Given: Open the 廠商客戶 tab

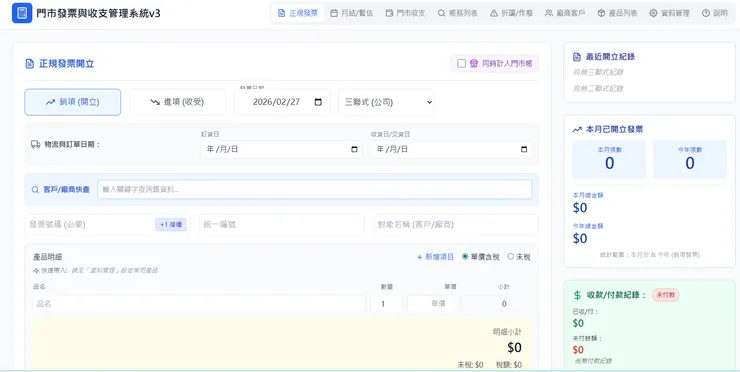Looking at the screenshot, I should point(565,13).
